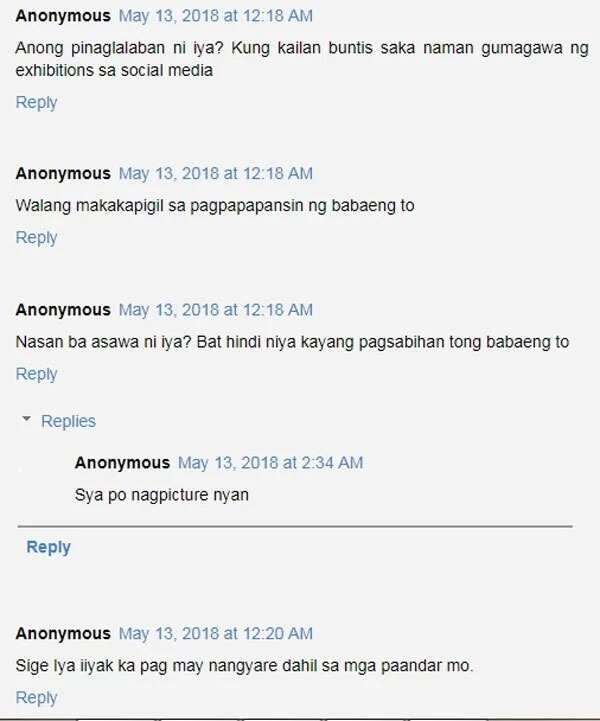Select Anonymous author of the 12:20 AM comment
Image resolution: width=600 pixels, height=721 pixels.
[63, 634]
